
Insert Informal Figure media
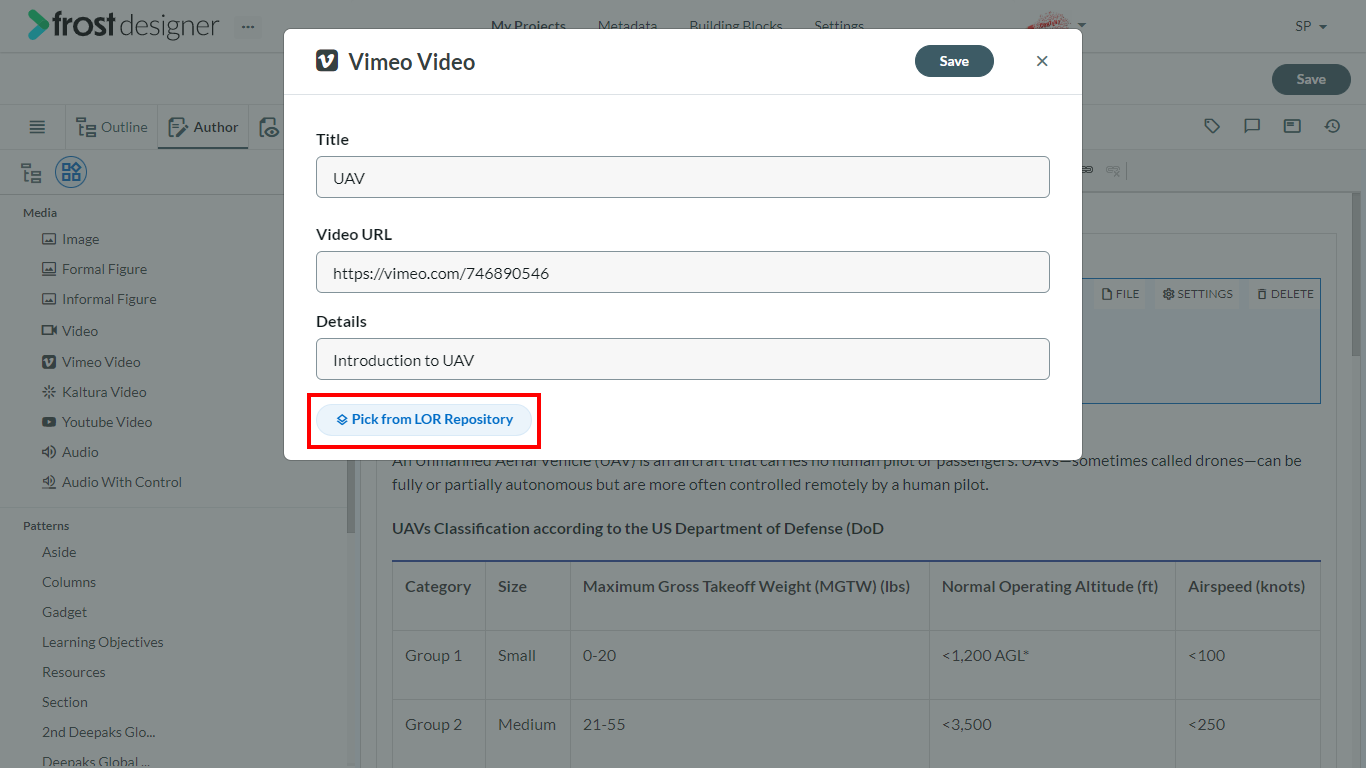tap(109, 299)
